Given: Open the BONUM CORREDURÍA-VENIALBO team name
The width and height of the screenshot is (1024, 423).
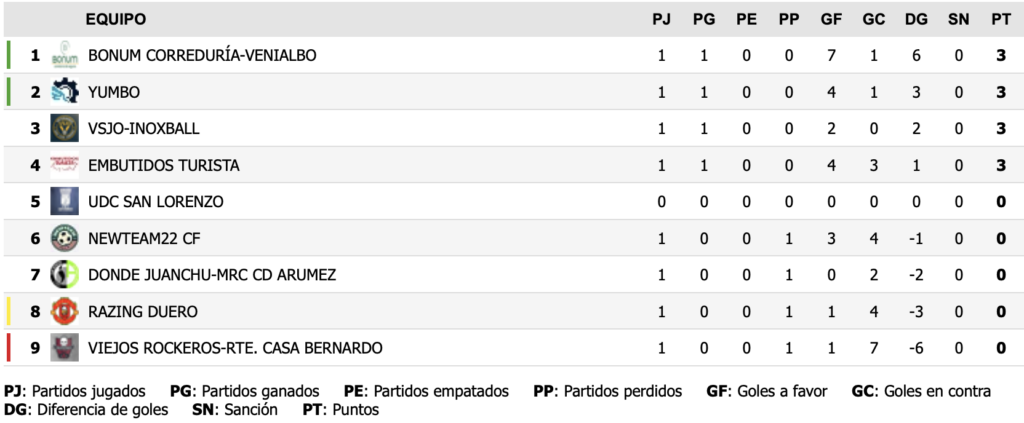Looking at the screenshot, I should tap(202, 56).
